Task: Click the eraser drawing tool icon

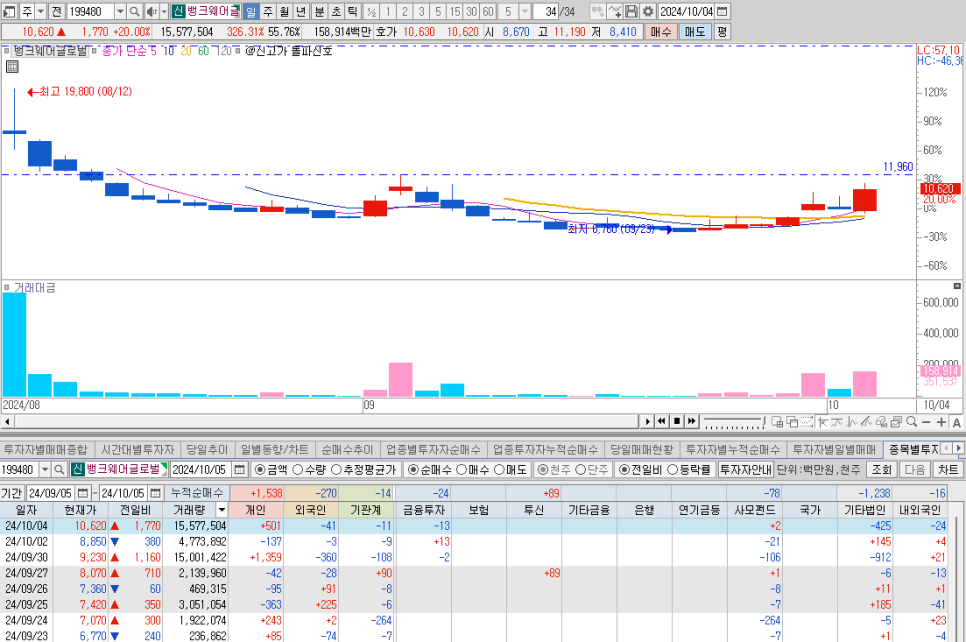Action: (882, 422)
